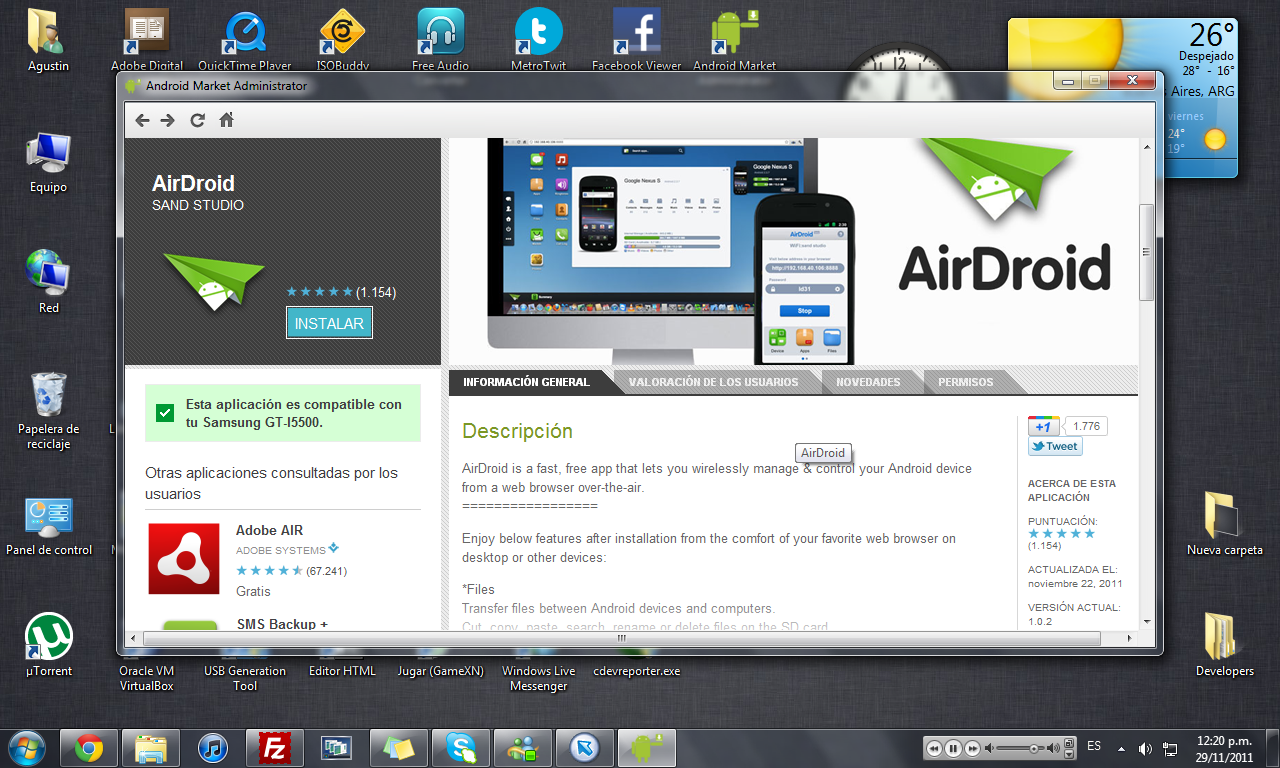Click the 'Descripción' heading
This screenshot has width=1280, height=768.
517,431
